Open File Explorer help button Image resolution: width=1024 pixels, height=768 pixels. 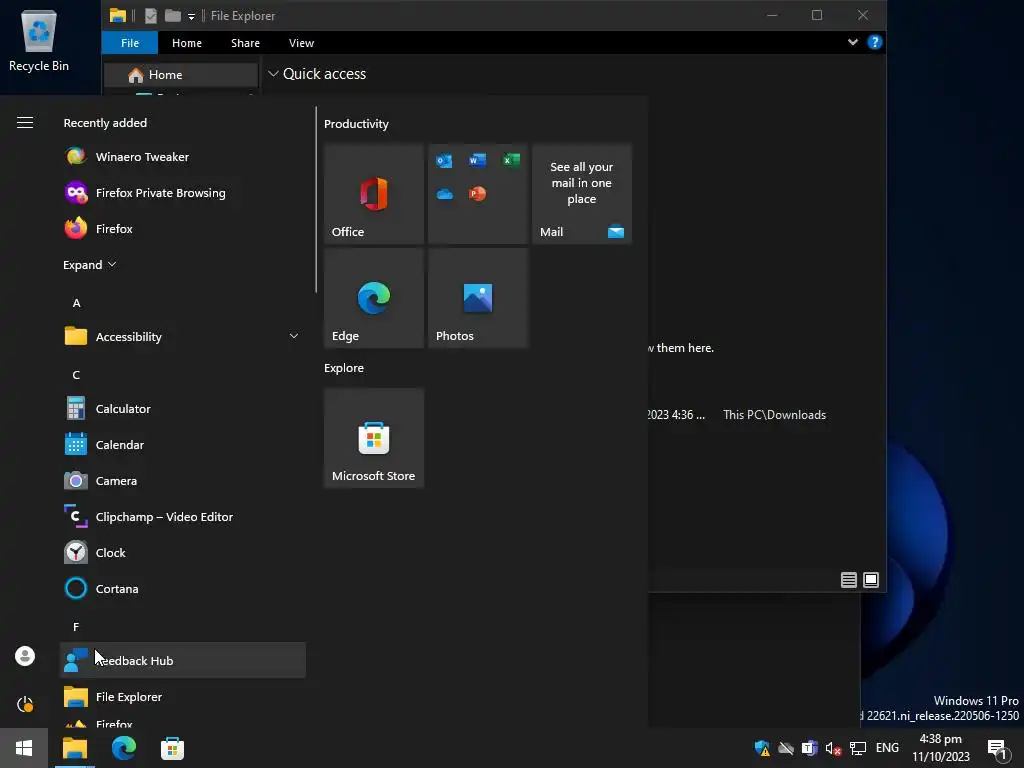coord(874,42)
